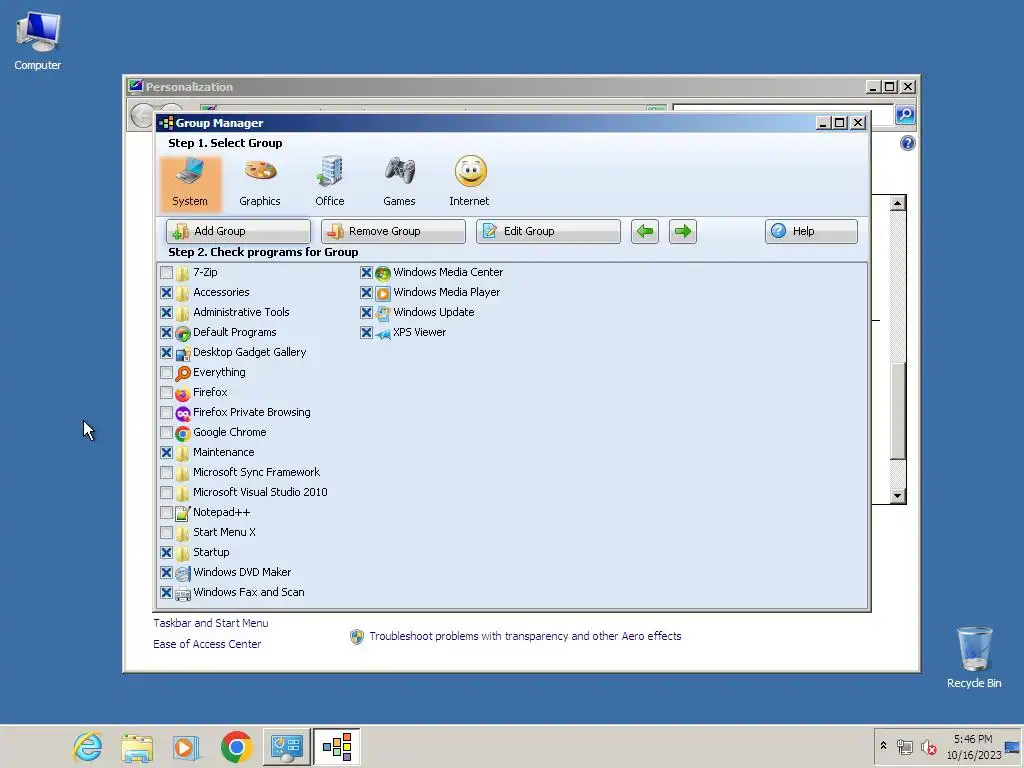Select the Internet group icon
The width and height of the screenshot is (1024, 768).
click(470, 183)
